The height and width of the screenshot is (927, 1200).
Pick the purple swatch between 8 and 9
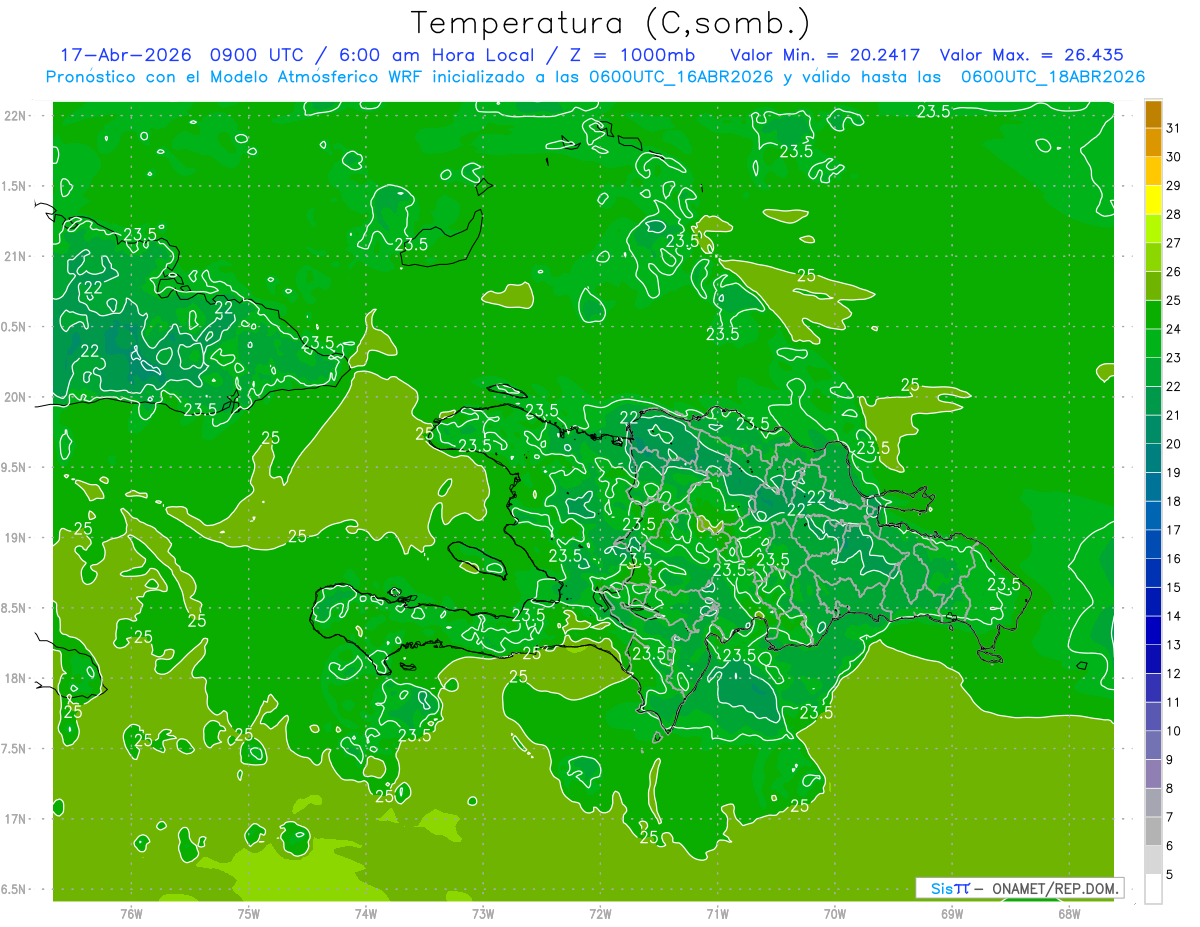pyautogui.click(x=1153, y=774)
